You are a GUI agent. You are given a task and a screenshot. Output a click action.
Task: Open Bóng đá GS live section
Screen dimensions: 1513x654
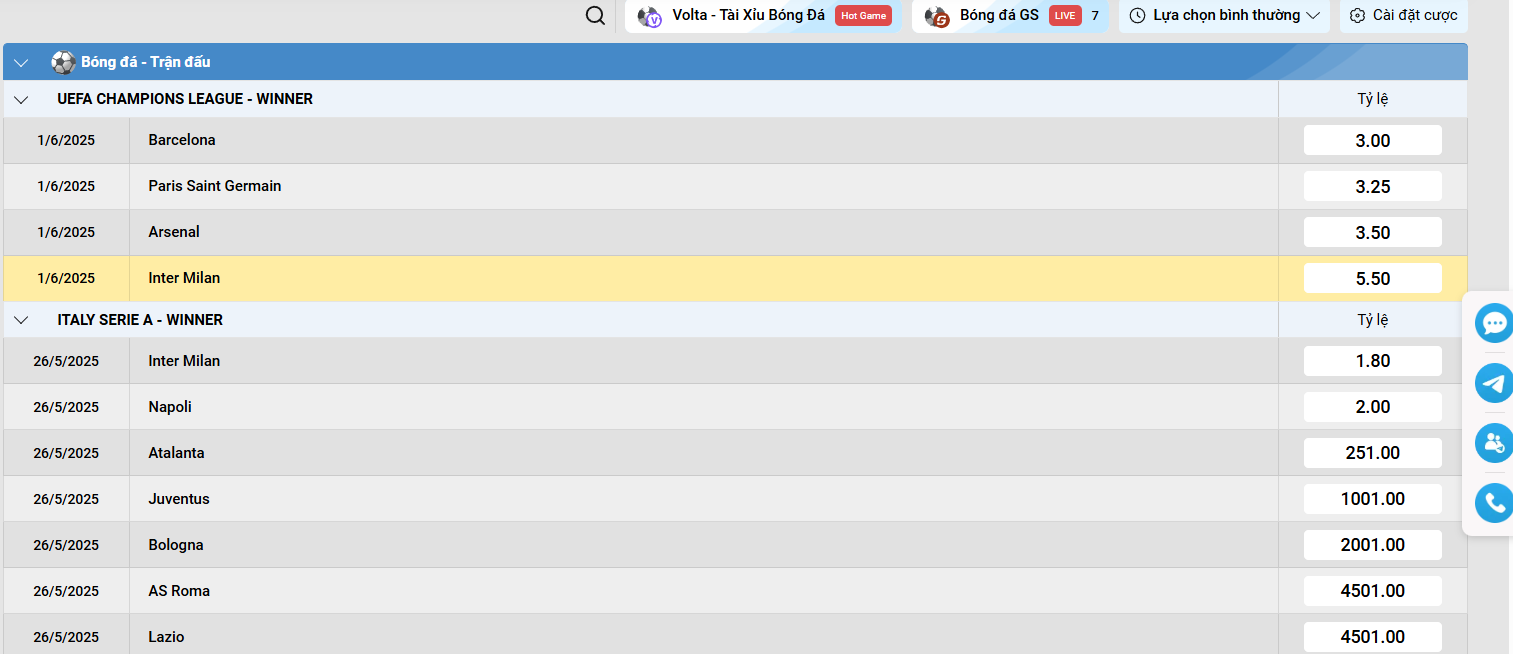pos(1010,15)
